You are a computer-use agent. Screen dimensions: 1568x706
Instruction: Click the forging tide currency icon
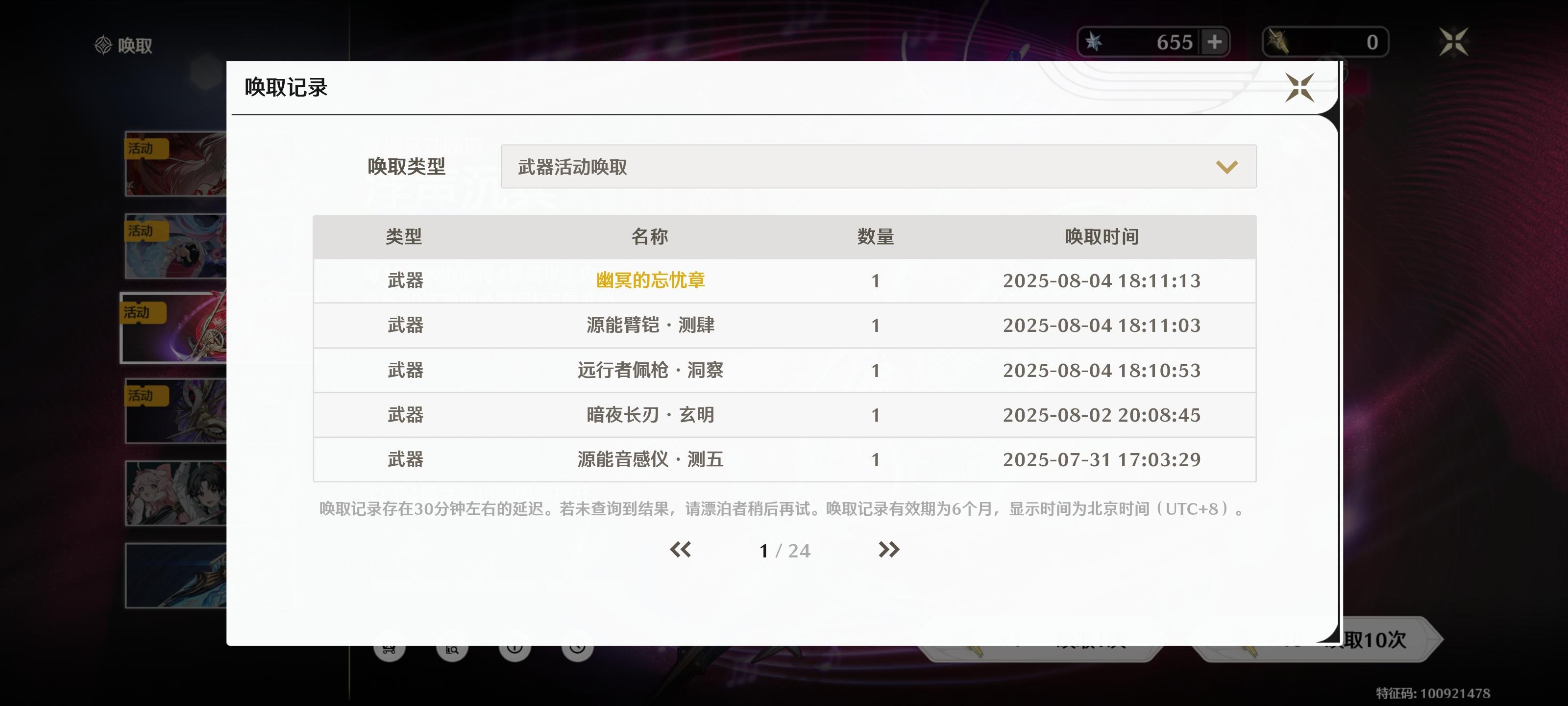pyautogui.click(x=1277, y=42)
